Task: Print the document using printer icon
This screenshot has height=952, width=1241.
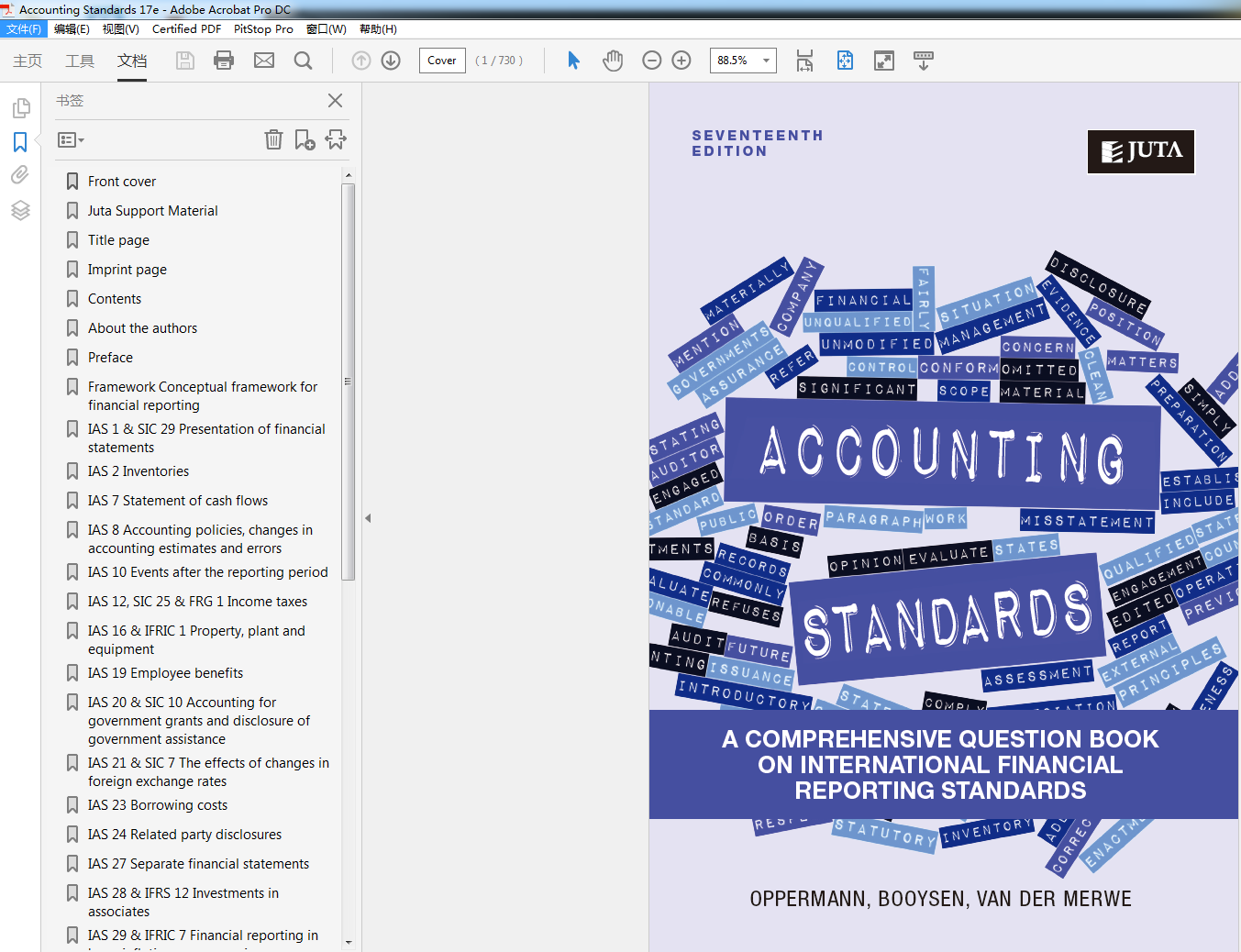Action: pyautogui.click(x=224, y=61)
